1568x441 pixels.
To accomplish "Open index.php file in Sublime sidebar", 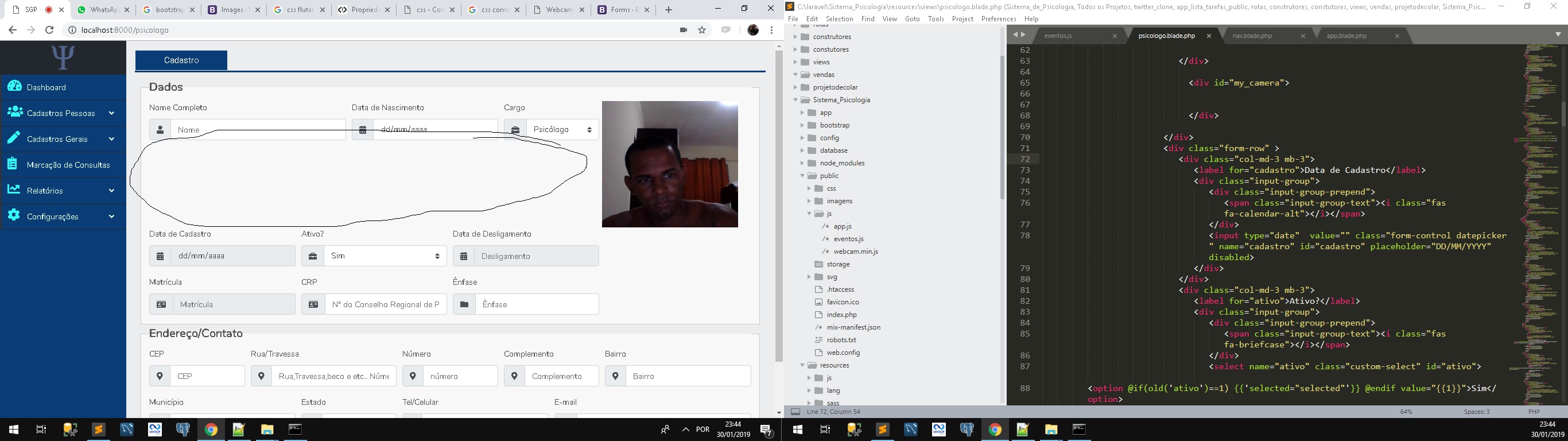I will (842, 315).
